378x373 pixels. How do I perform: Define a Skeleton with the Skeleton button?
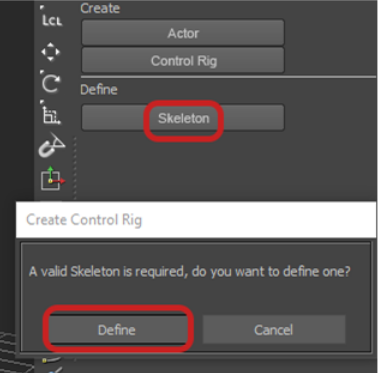pos(183,118)
